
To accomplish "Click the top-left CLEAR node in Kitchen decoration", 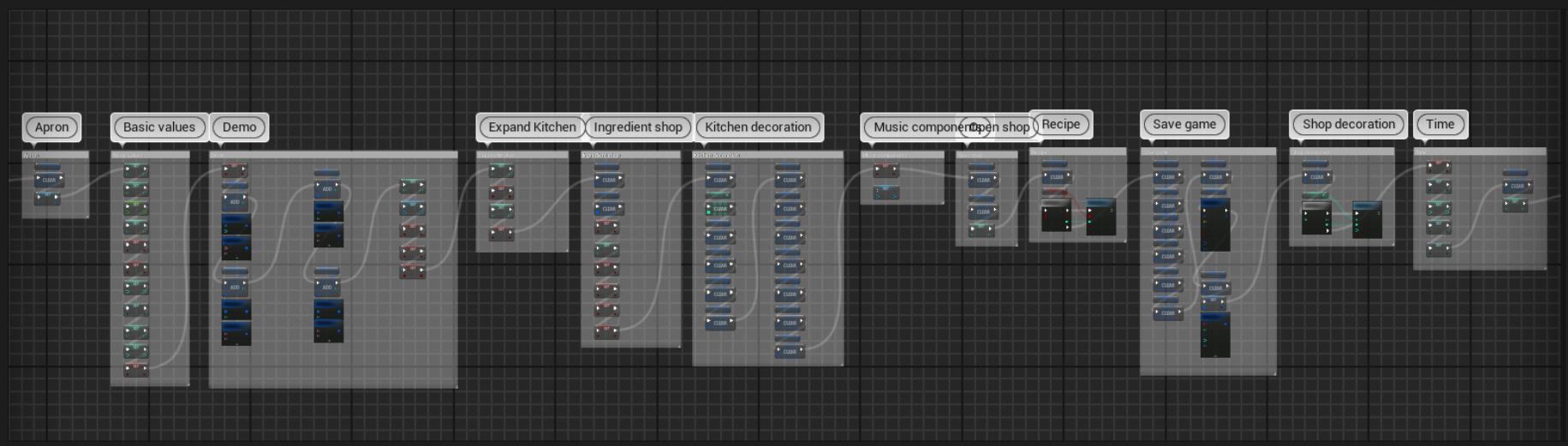I will click(x=719, y=180).
